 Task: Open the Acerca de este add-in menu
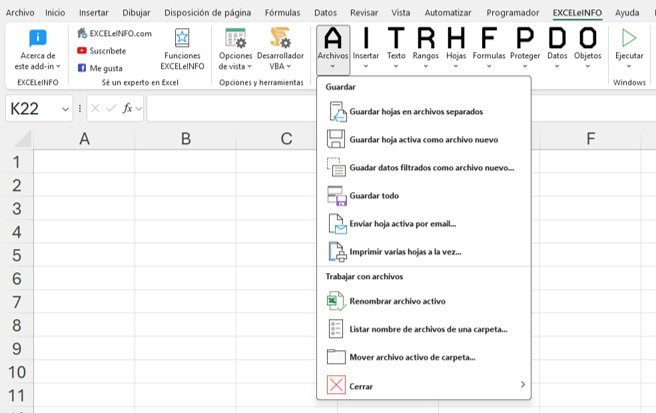pos(38,49)
